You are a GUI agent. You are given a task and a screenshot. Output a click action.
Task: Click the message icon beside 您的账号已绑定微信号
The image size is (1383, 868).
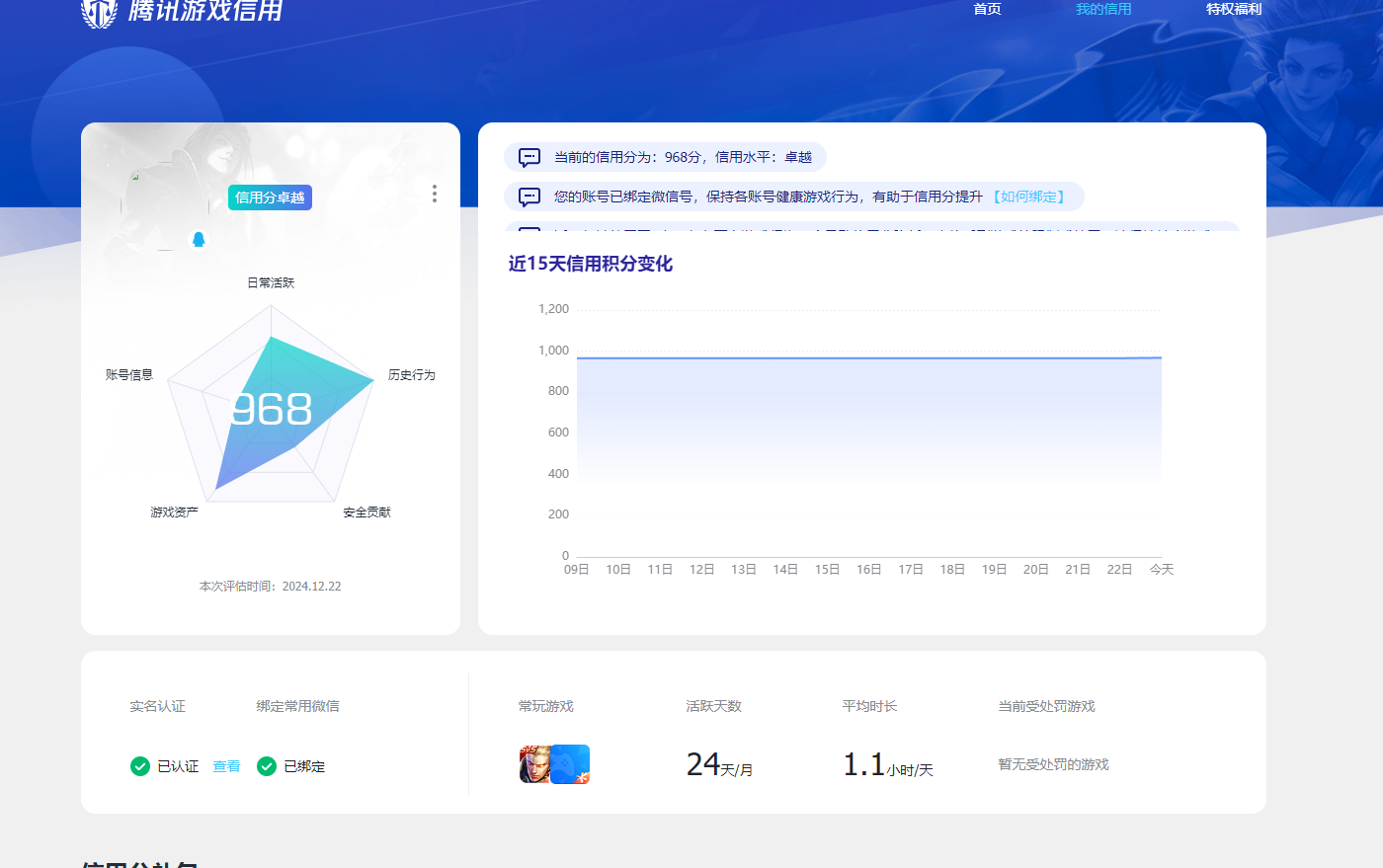(x=529, y=197)
